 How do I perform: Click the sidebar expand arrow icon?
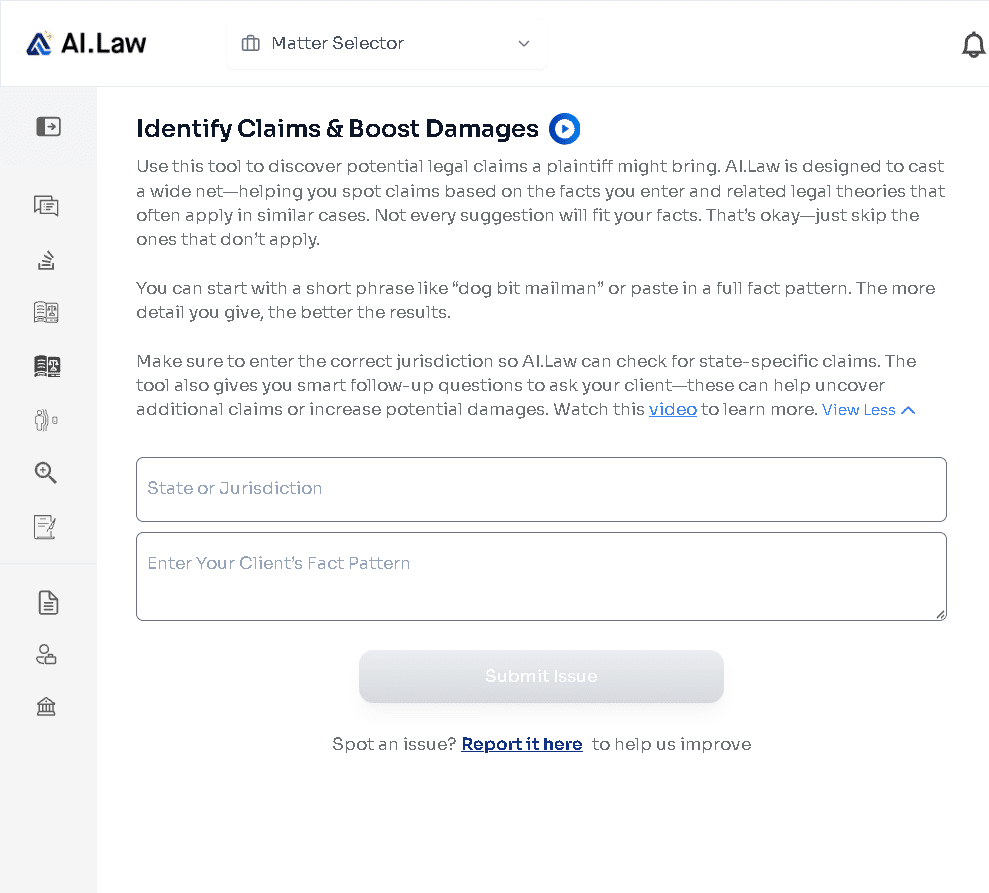coord(48,127)
